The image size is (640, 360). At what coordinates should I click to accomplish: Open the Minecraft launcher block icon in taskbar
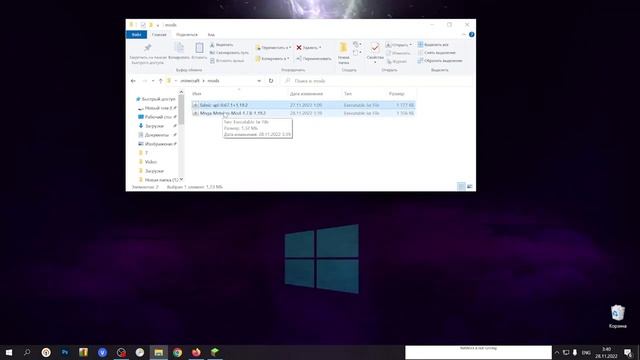pos(215,352)
